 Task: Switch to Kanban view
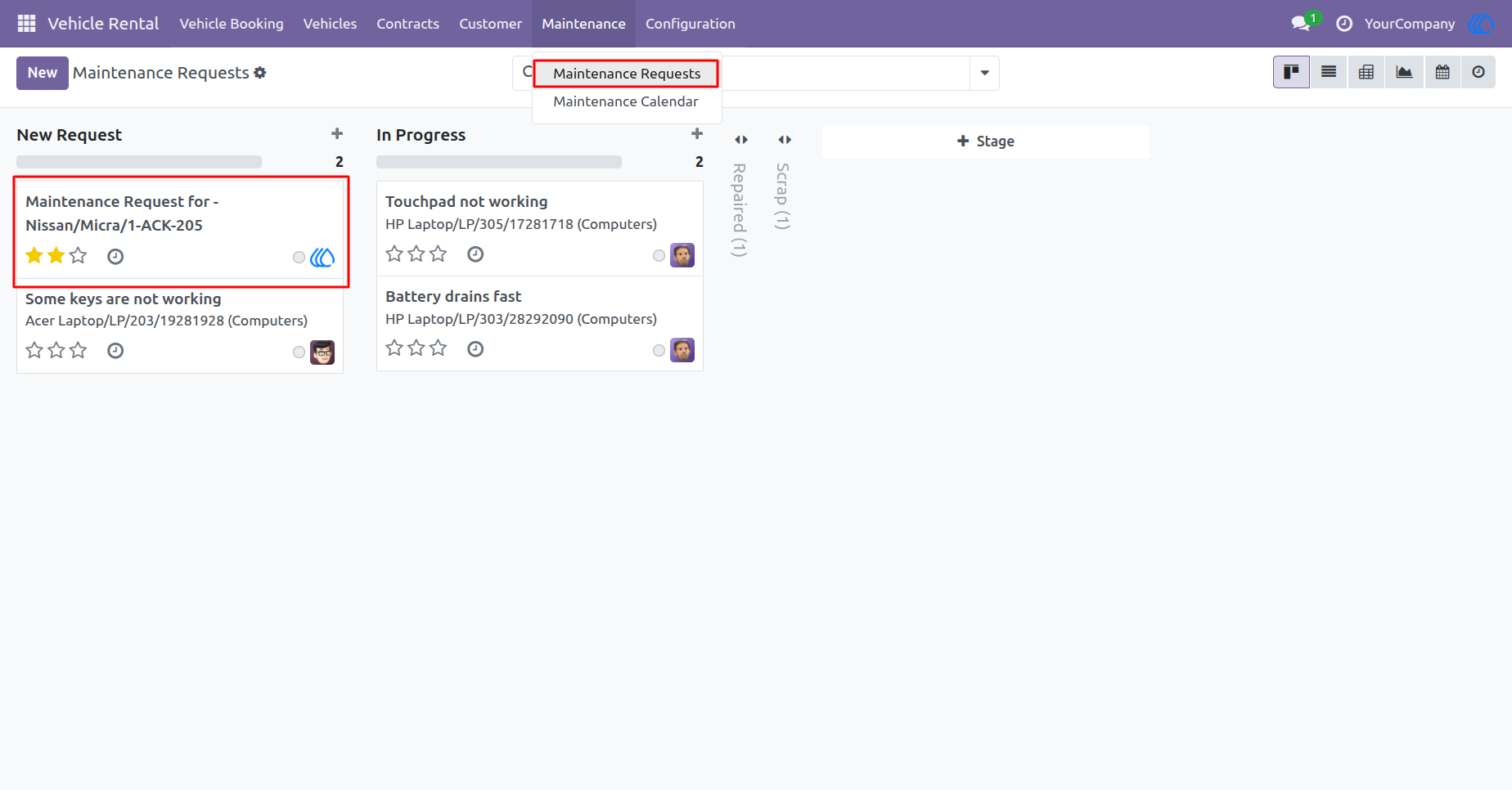click(1291, 73)
